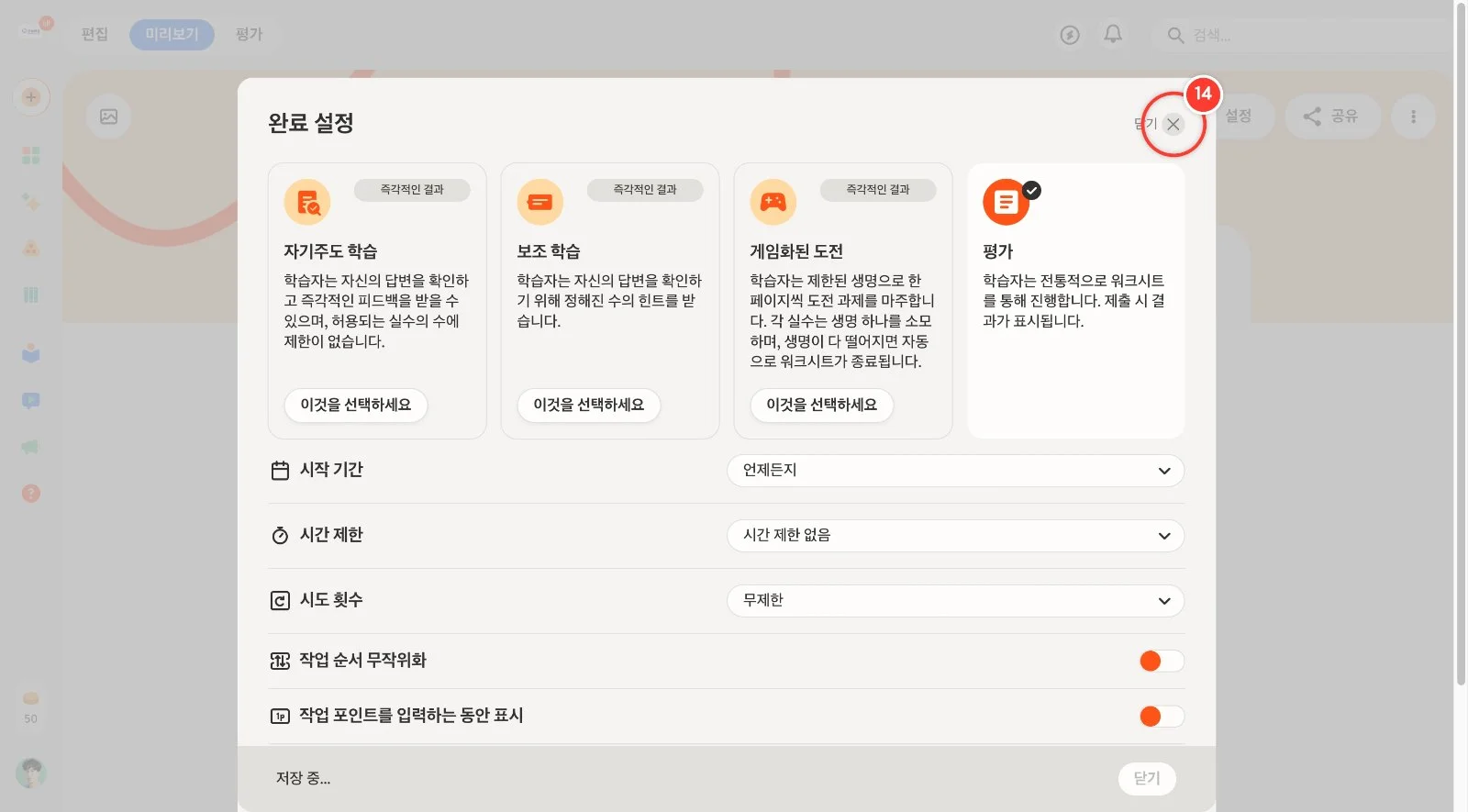1468x812 pixels.
Task: Click the page vertical scrollbar
Action: coord(1461,344)
